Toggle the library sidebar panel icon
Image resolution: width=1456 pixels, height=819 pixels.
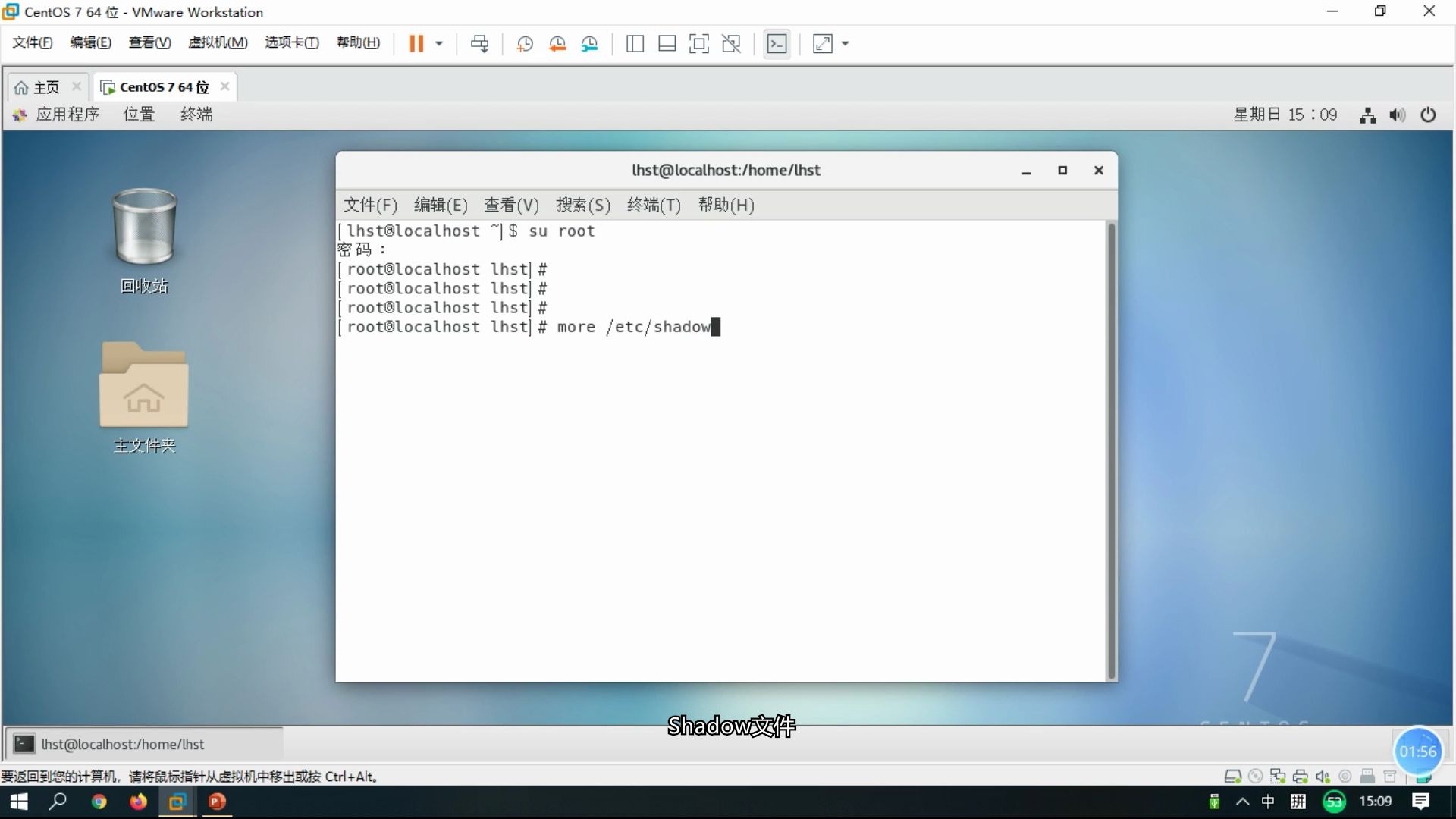[635, 43]
